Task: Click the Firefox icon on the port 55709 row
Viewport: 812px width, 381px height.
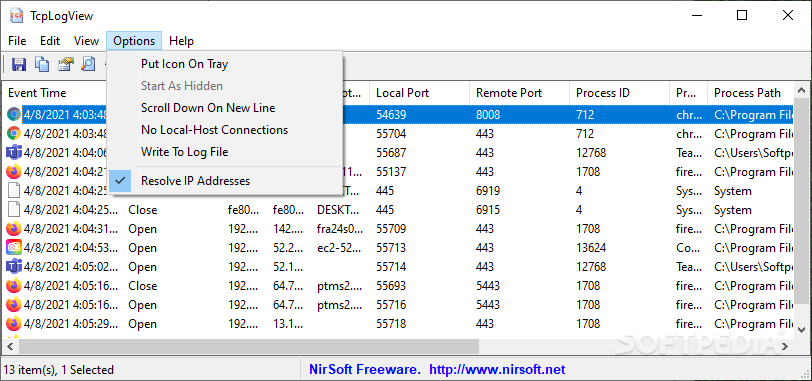Action: (14, 228)
